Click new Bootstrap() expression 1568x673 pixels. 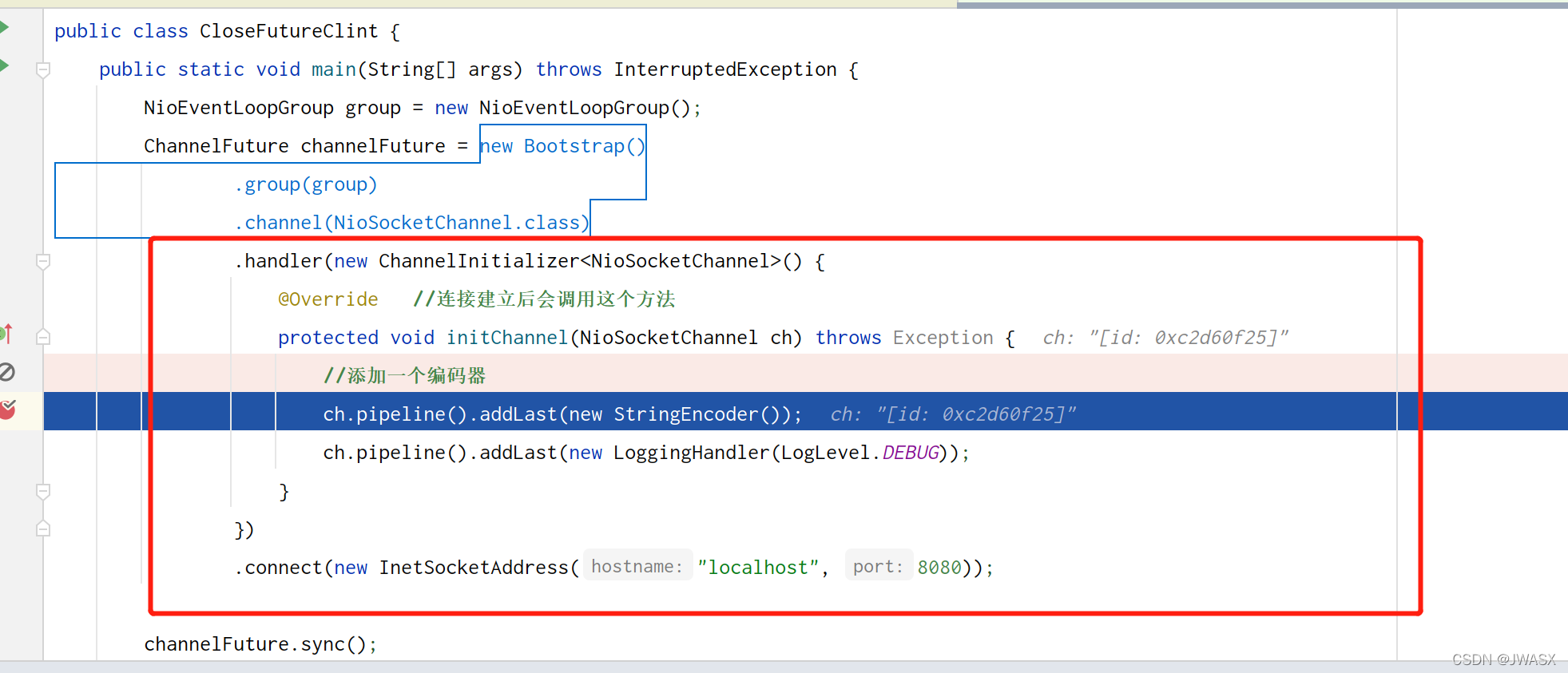pos(562,146)
